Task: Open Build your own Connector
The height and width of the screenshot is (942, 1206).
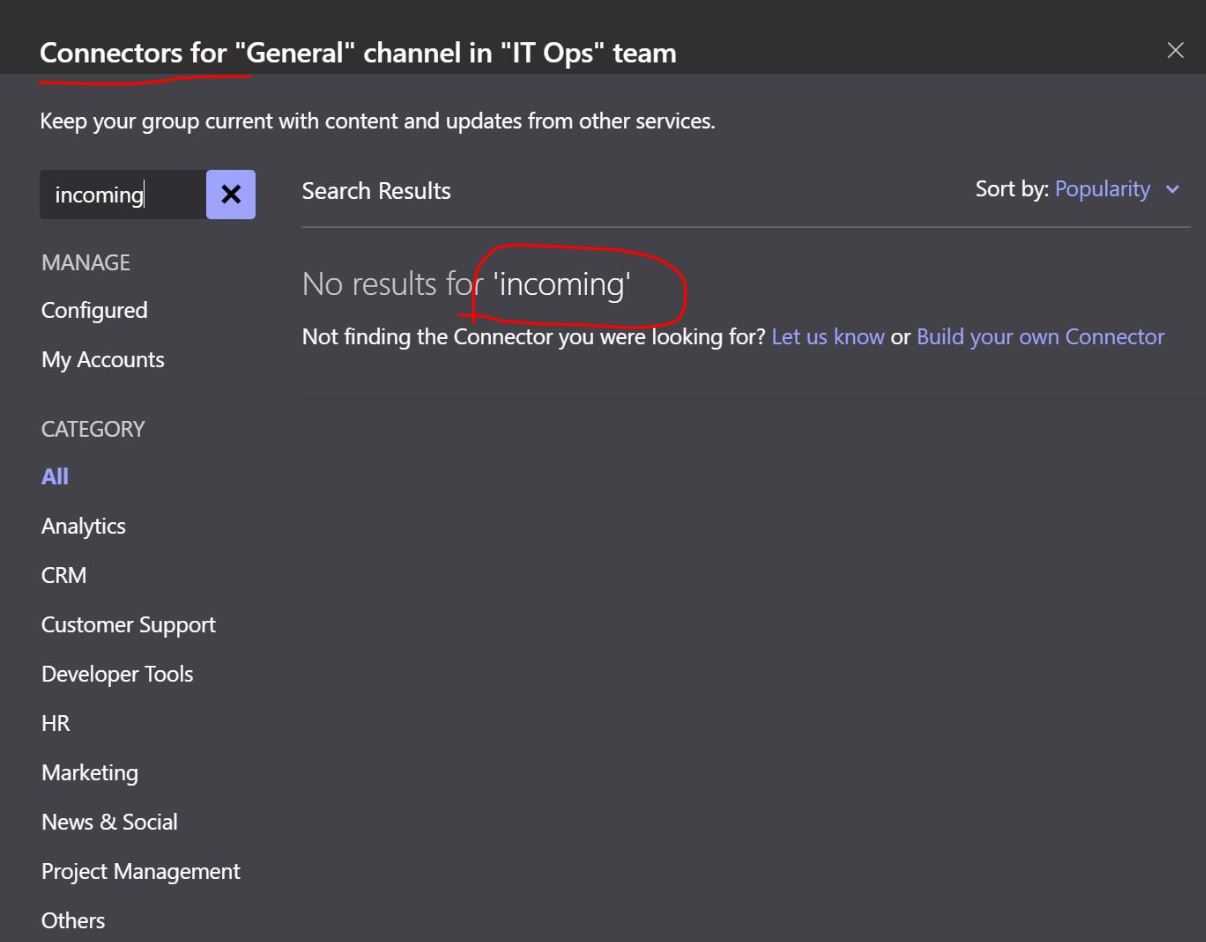Action: tap(1040, 337)
